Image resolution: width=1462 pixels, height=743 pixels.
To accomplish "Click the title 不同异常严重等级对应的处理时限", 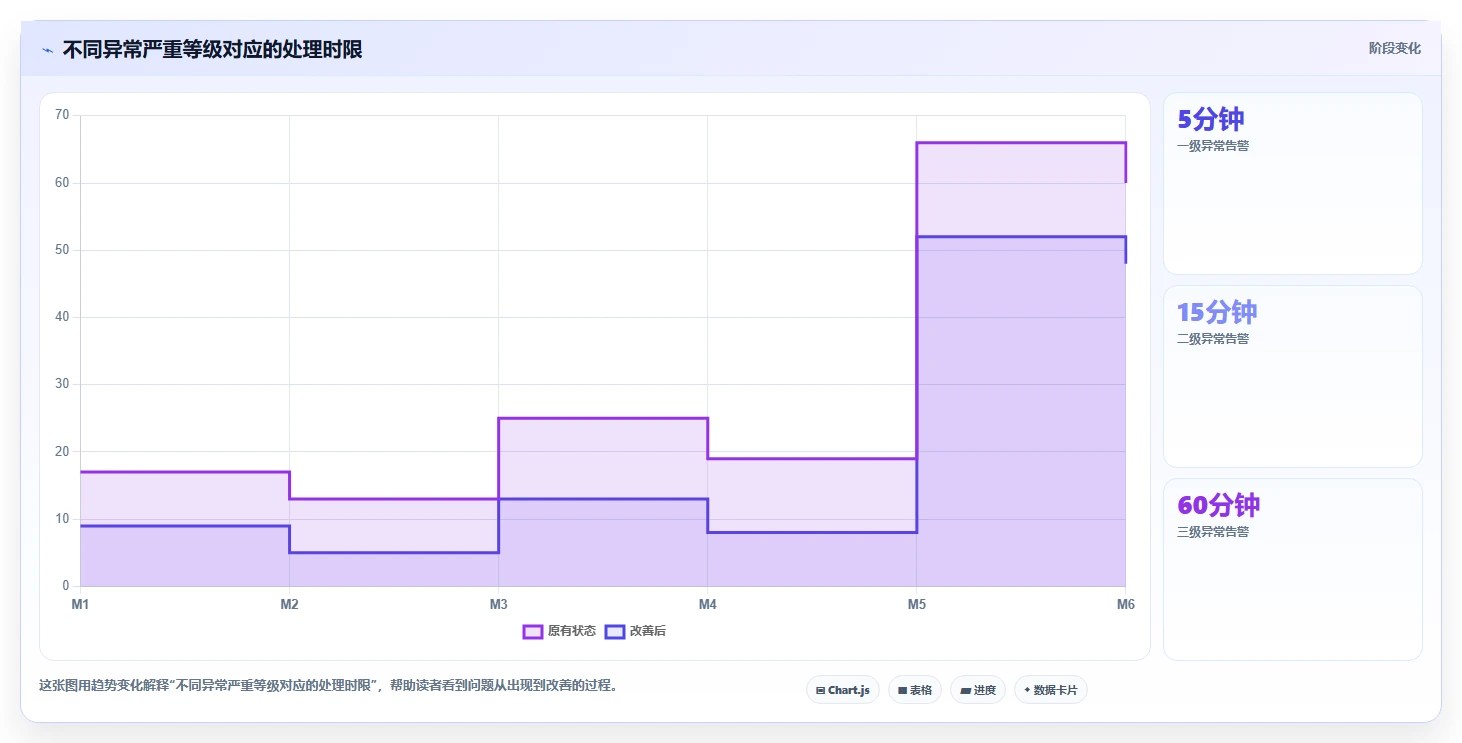I will (212, 50).
